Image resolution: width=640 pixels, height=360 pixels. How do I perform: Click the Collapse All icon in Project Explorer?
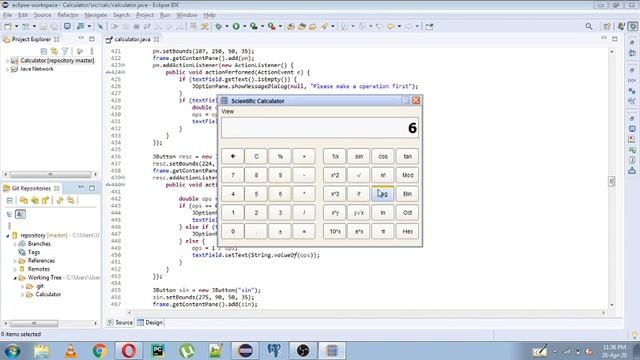44,51
